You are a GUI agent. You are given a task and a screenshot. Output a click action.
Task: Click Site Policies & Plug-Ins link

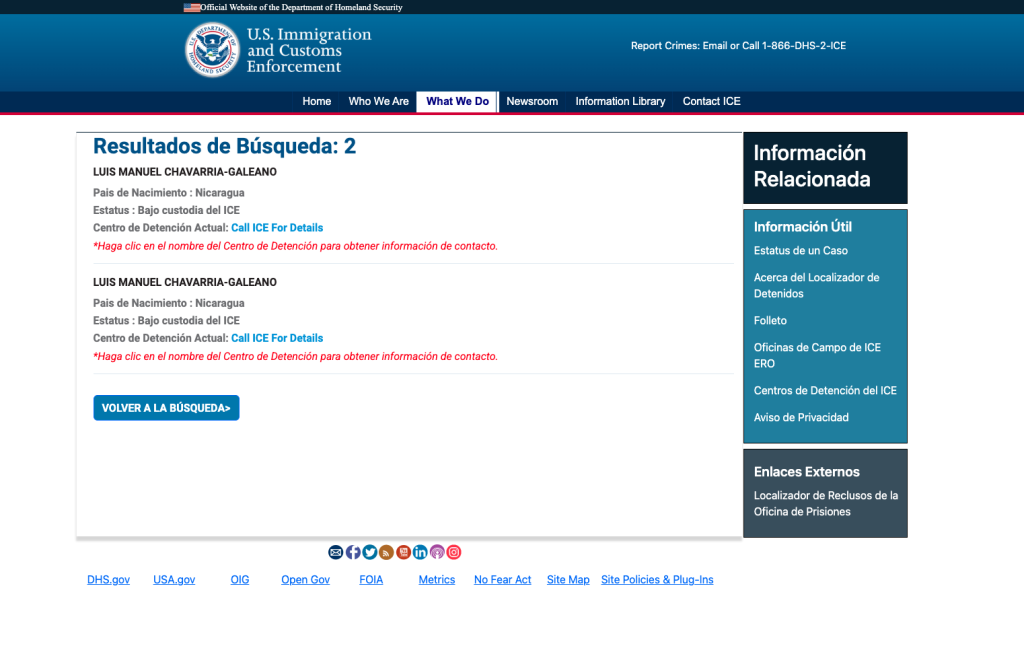(657, 580)
